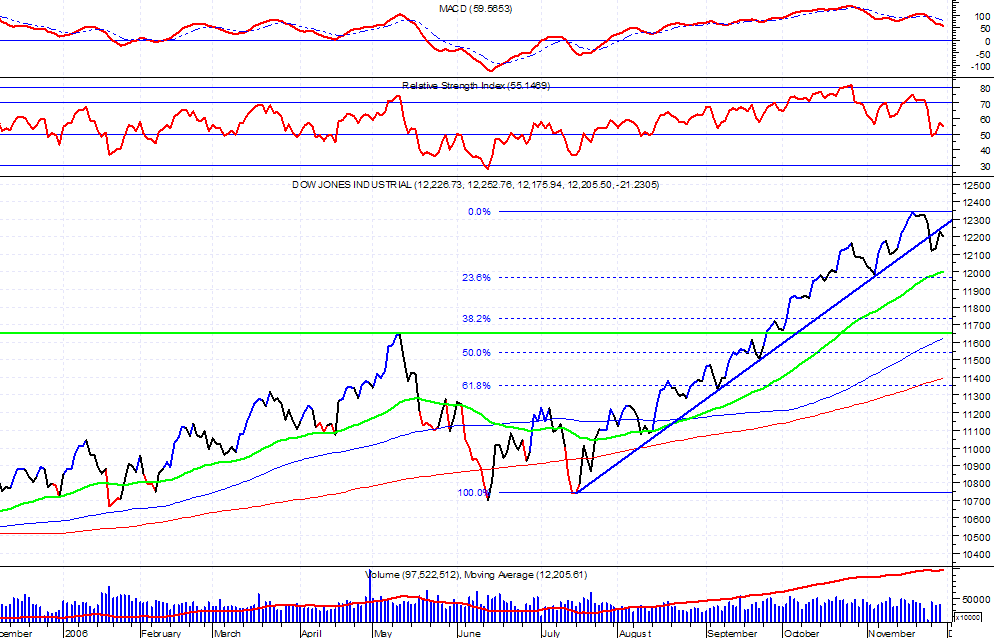This screenshot has height=638, width=994.
Task: Click the -100 value on MACD axis
Action: click(980, 67)
